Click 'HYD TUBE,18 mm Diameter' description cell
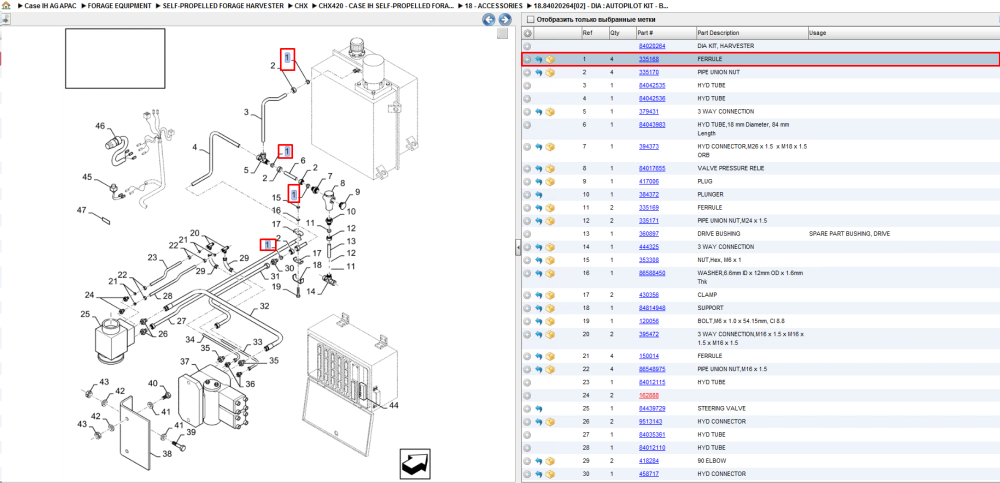 pyautogui.click(x=743, y=129)
